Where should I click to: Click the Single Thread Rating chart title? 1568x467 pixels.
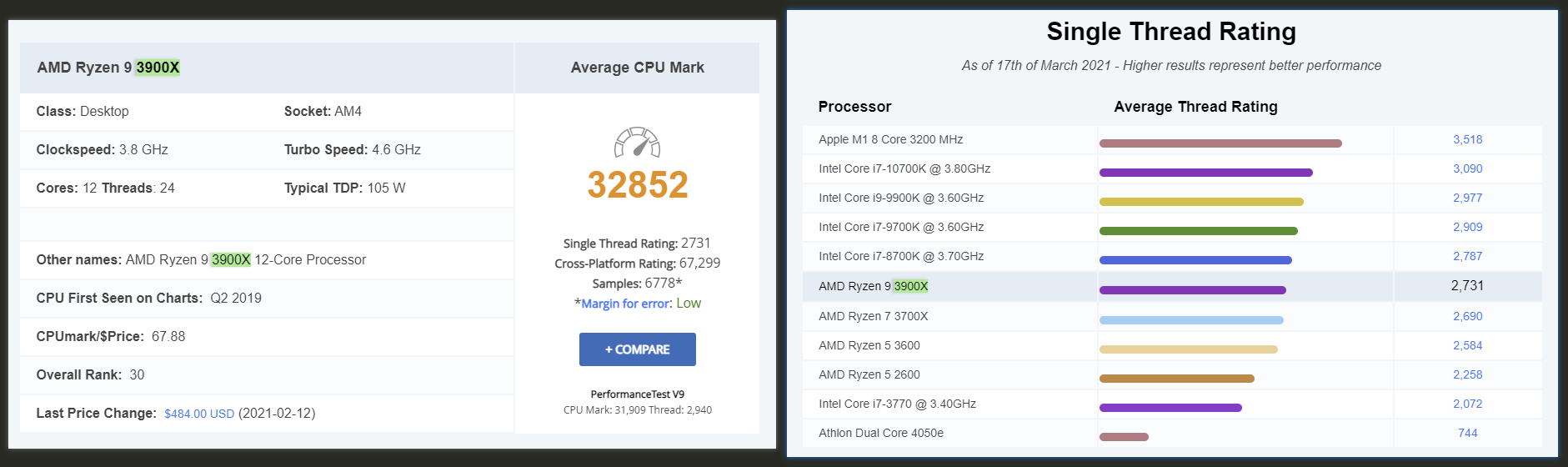(x=1171, y=32)
